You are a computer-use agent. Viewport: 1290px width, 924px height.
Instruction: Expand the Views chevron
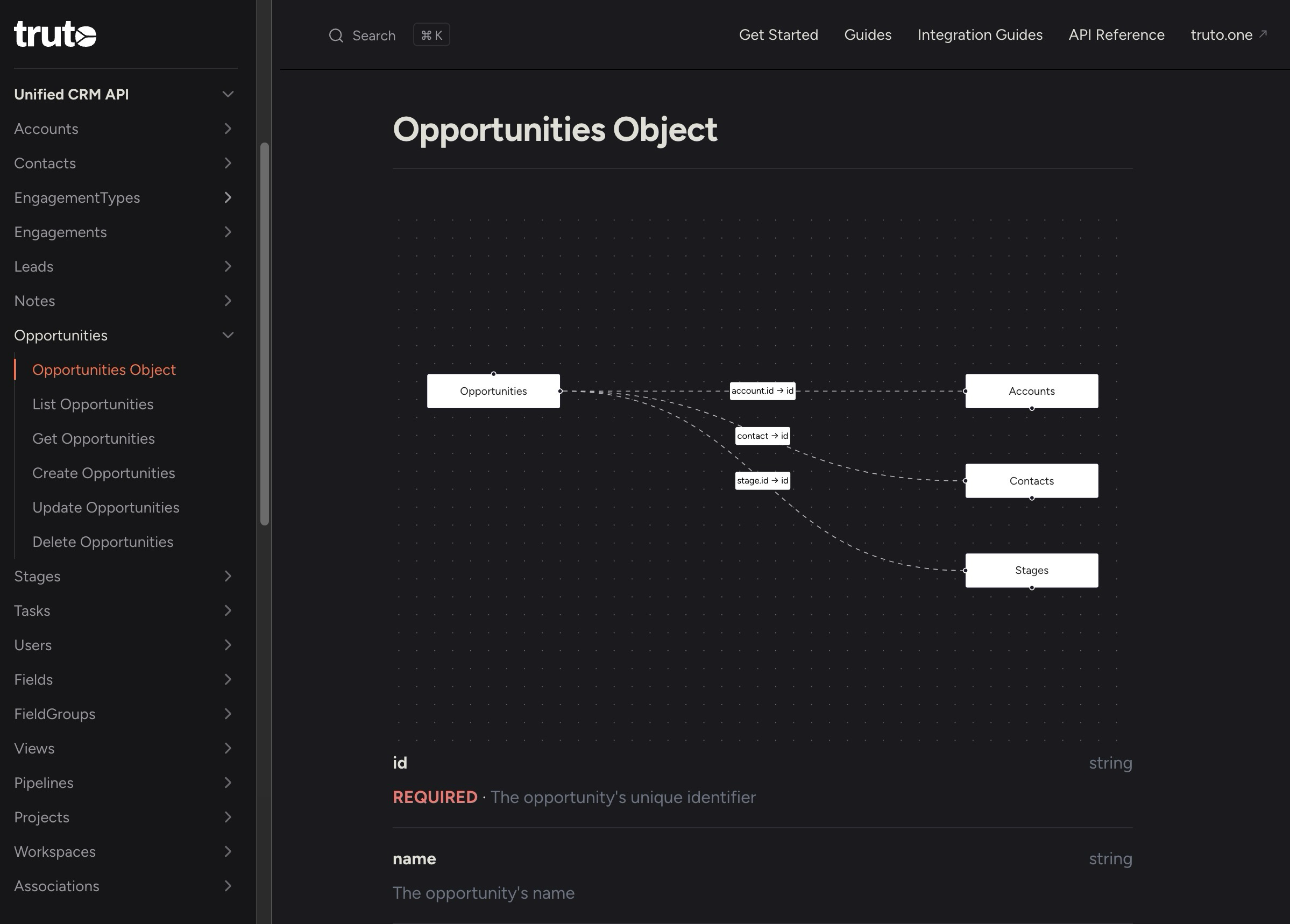228,748
